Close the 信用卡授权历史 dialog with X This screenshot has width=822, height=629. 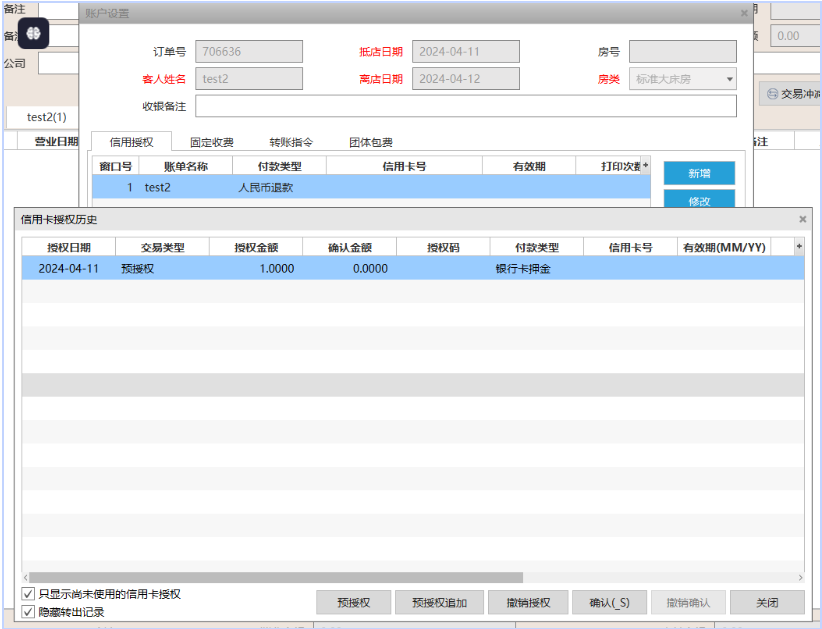(x=802, y=219)
